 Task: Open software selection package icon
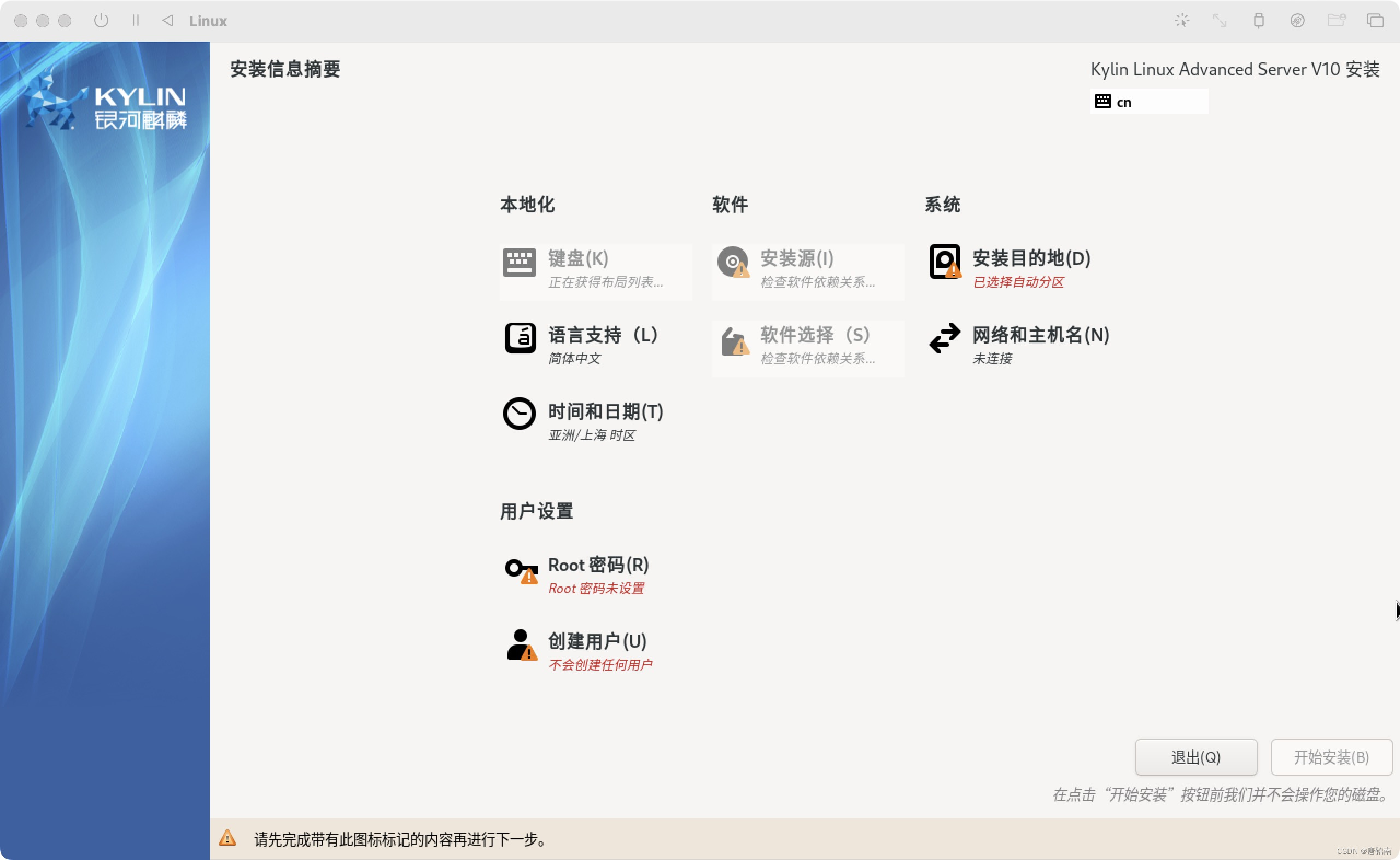point(734,341)
